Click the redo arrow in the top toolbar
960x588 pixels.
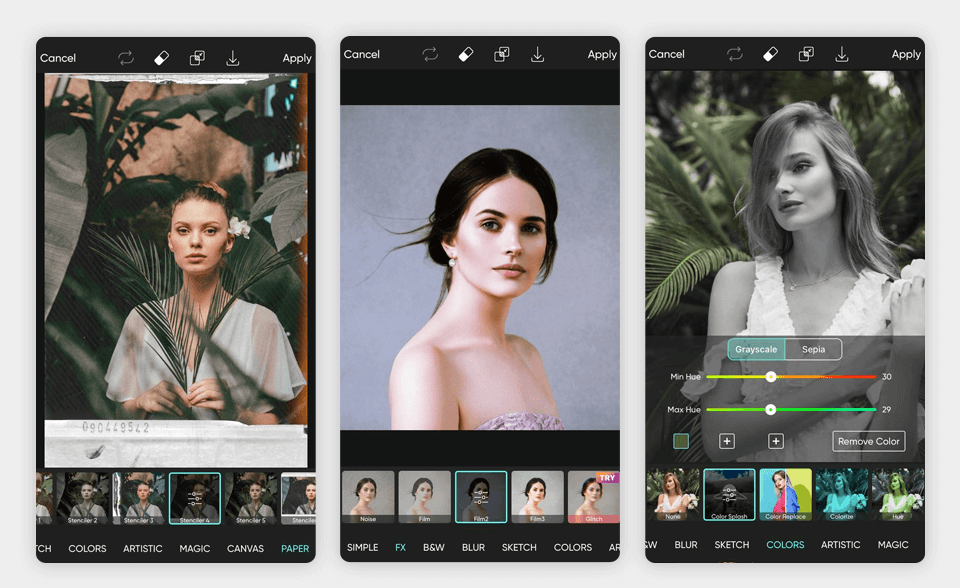pos(126,57)
